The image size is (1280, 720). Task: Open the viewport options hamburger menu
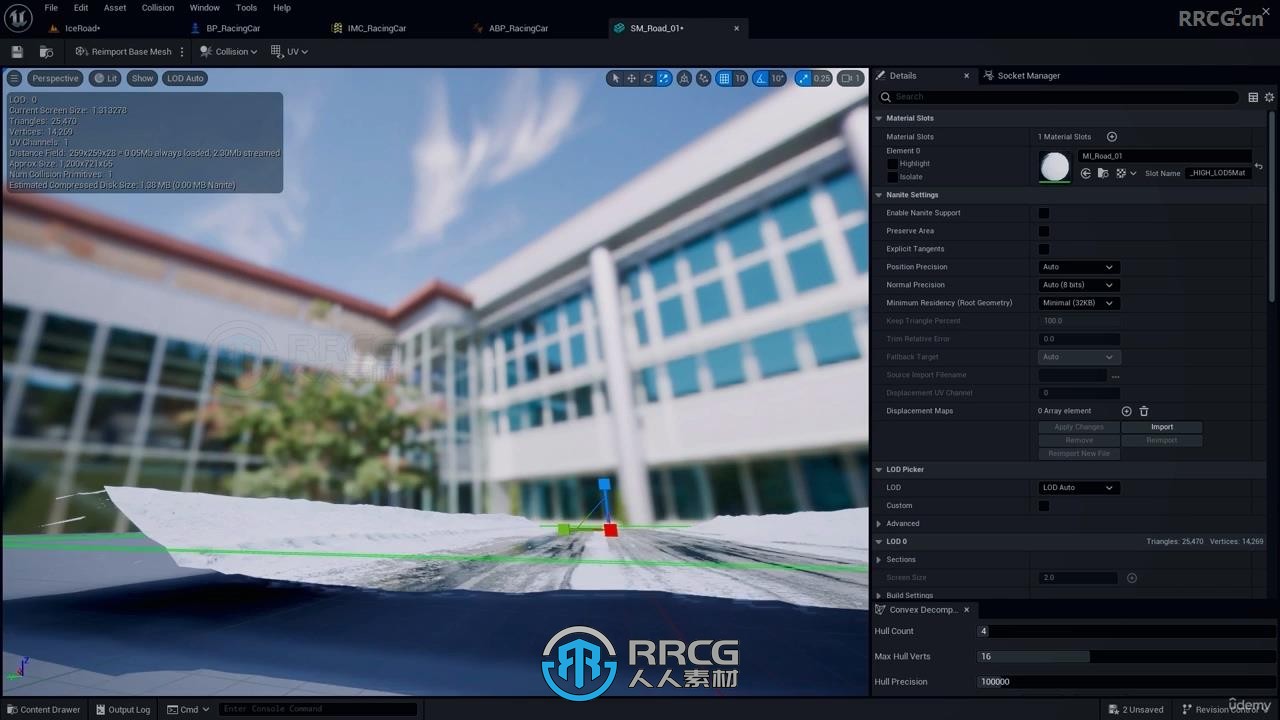(x=14, y=78)
